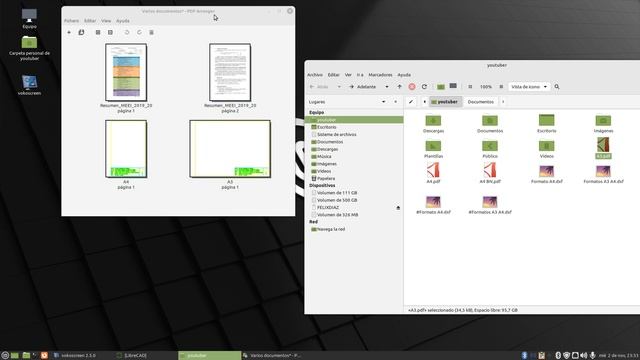The image size is (640, 360).
Task: Rotate pages right in PDF Arranger toolbar
Action: [139, 32]
